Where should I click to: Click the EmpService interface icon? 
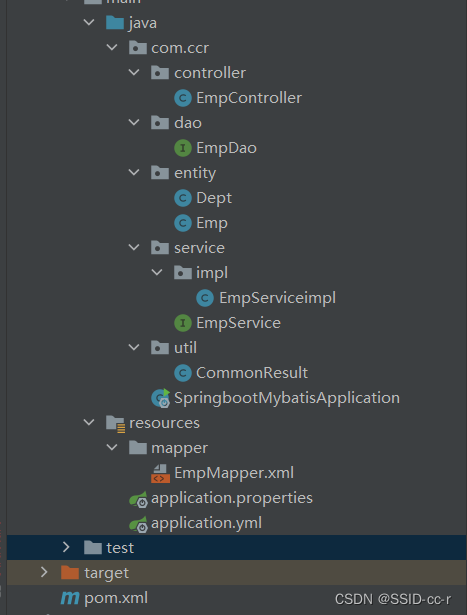(183, 323)
